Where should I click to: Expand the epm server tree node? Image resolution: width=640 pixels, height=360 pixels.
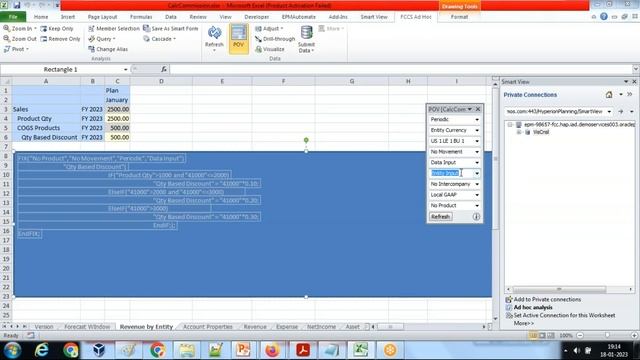(510, 124)
